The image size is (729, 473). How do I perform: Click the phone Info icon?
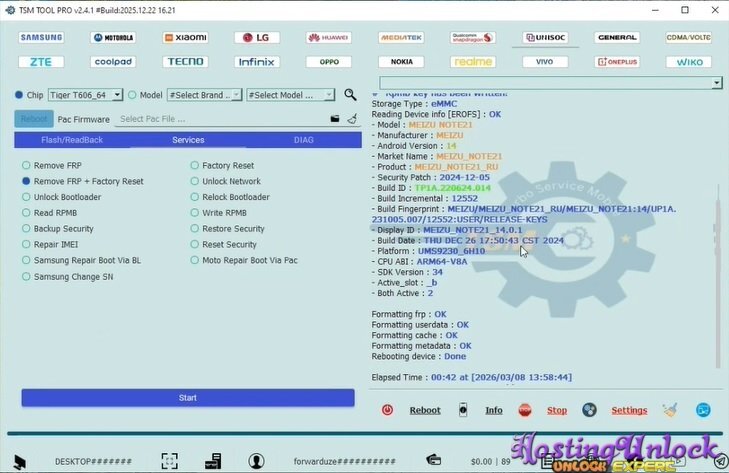[463, 410]
